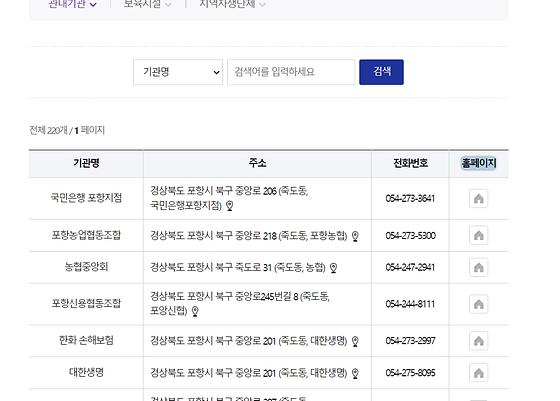This screenshot has width=560, height=401.
Task: Click the 전체 220개 / 1 페이지 count text
Action: (67, 130)
